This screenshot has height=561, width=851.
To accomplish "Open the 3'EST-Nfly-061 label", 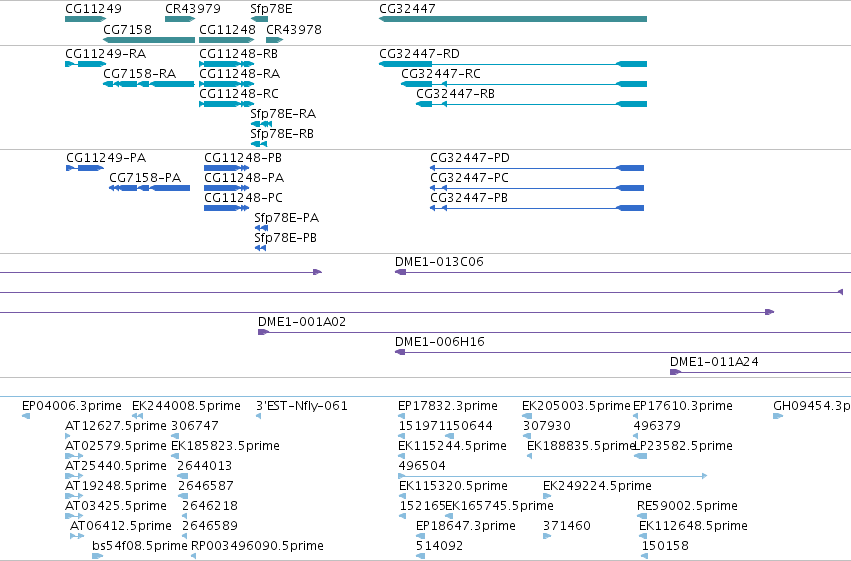I will tap(302, 406).
